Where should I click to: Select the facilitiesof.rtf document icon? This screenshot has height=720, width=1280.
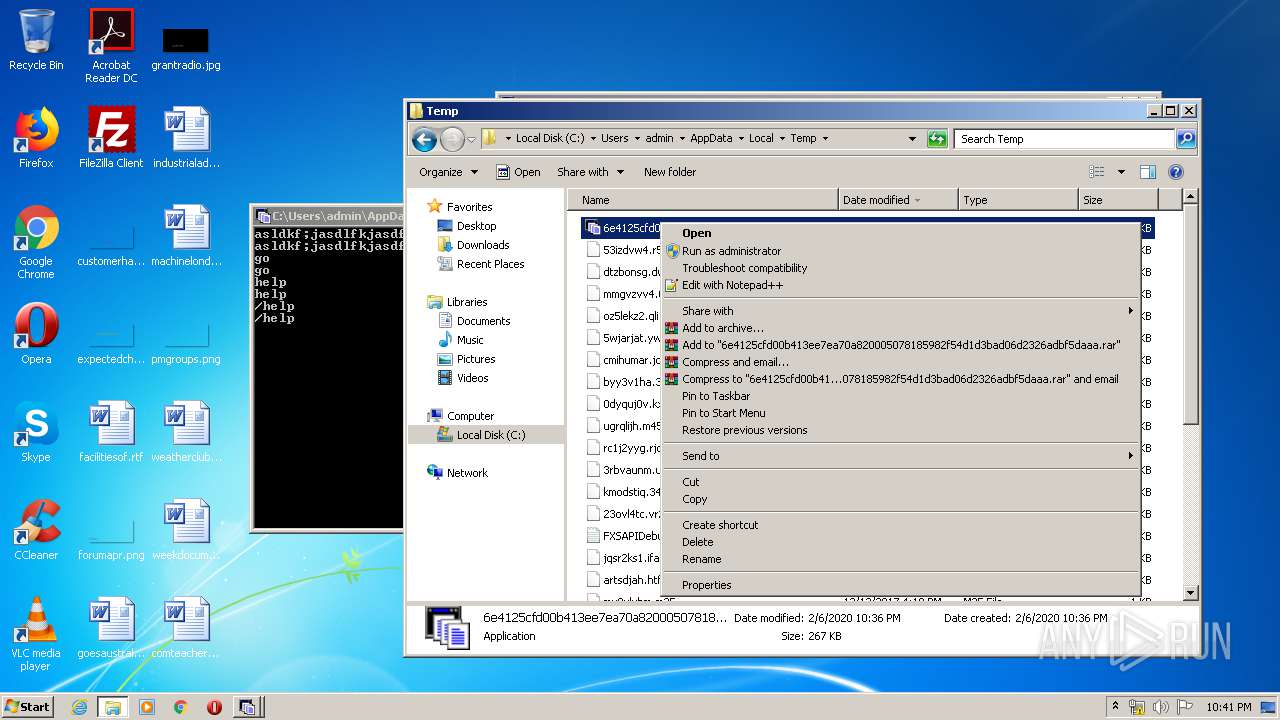coord(111,432)
